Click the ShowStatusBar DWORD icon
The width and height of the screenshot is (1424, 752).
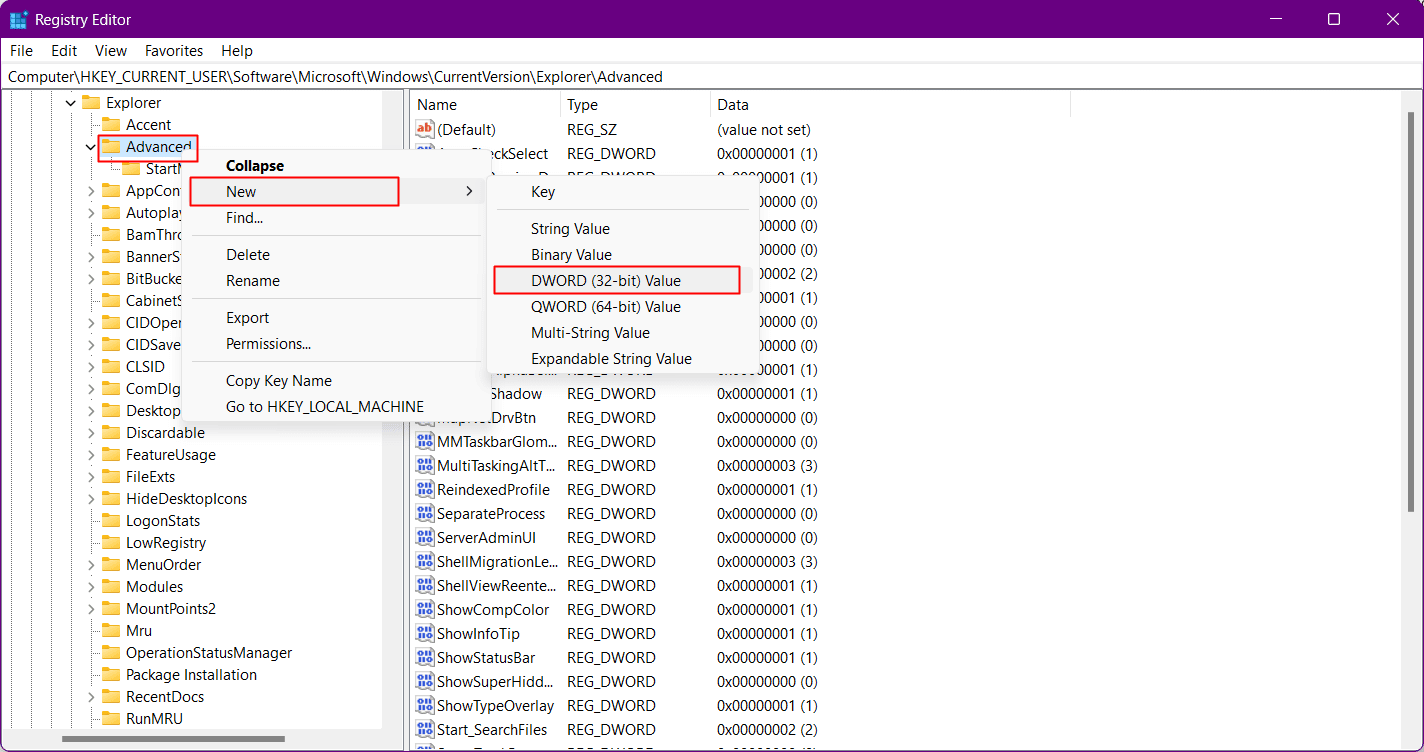[425, 657]
